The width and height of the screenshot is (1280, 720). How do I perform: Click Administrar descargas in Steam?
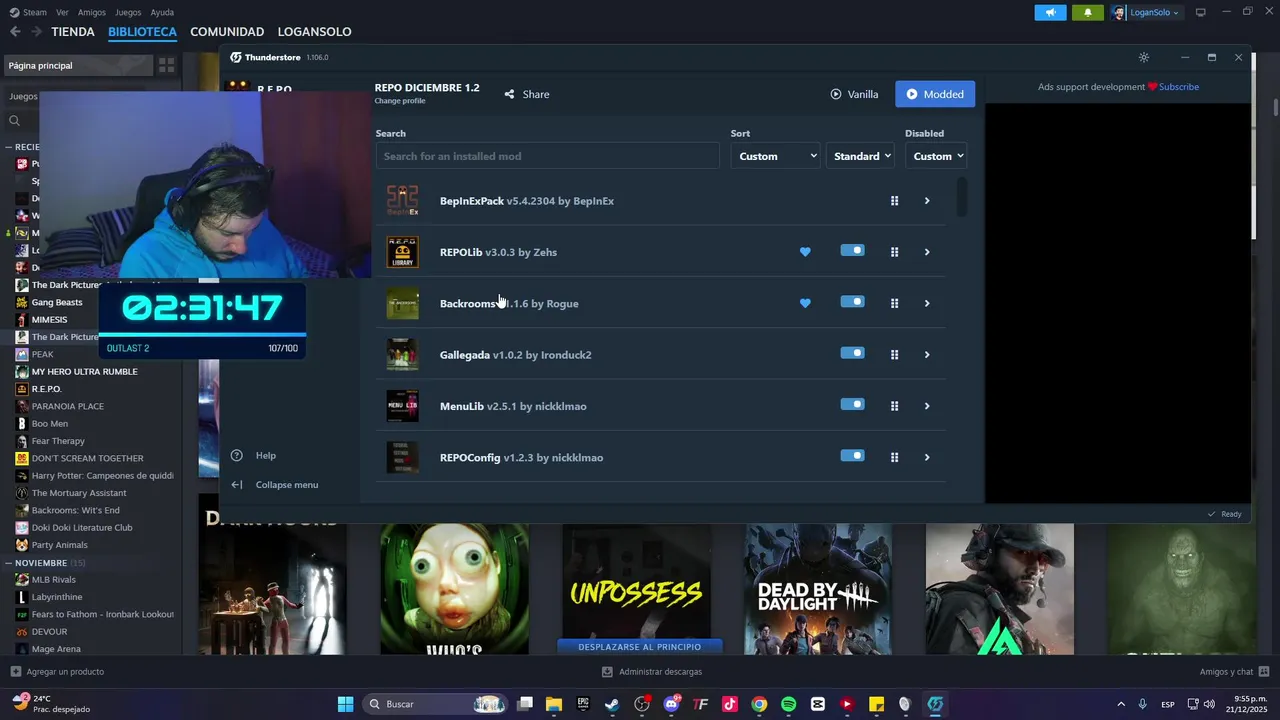(652, 672)
